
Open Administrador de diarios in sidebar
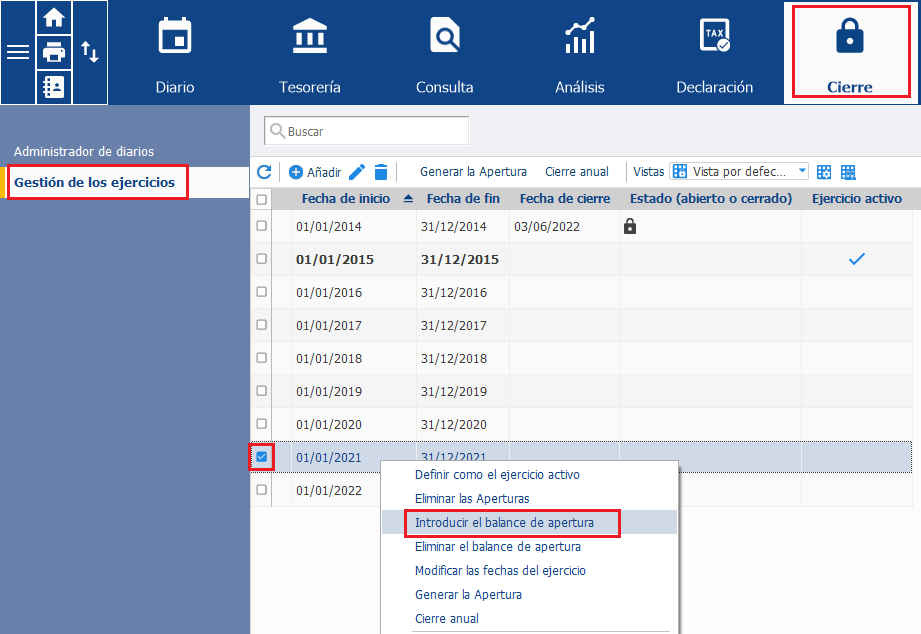tap(84, 152)
